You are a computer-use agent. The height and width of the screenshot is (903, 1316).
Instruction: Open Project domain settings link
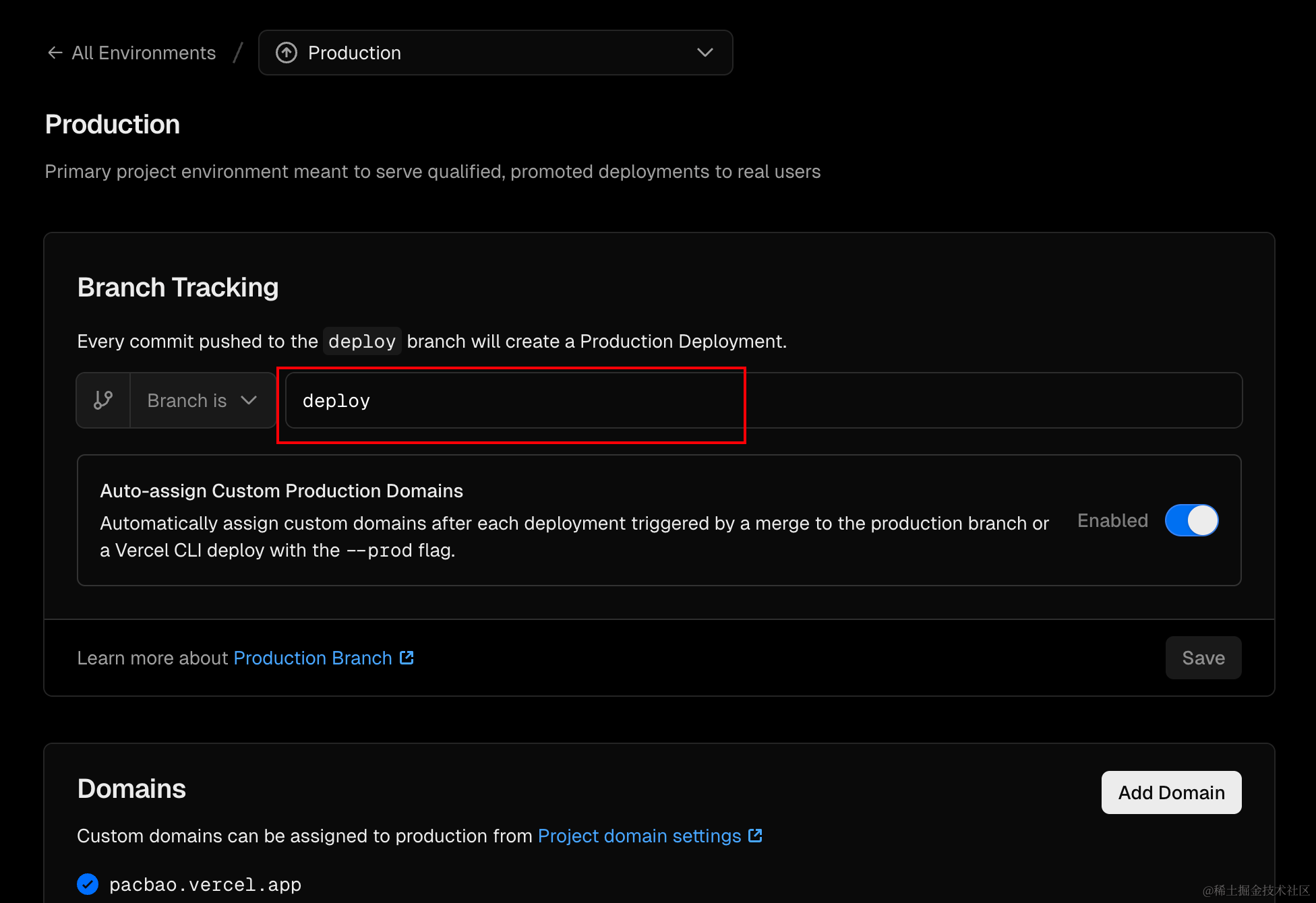click(639, 836)
